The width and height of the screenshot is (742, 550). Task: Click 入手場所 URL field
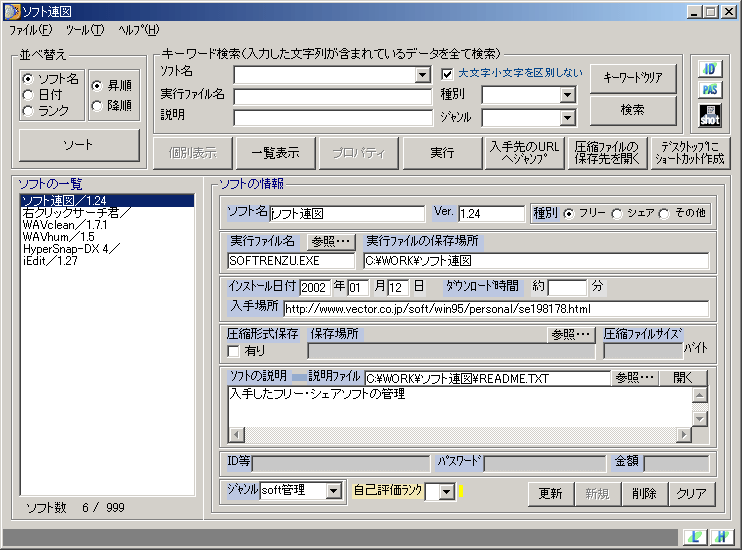(496, 309)
